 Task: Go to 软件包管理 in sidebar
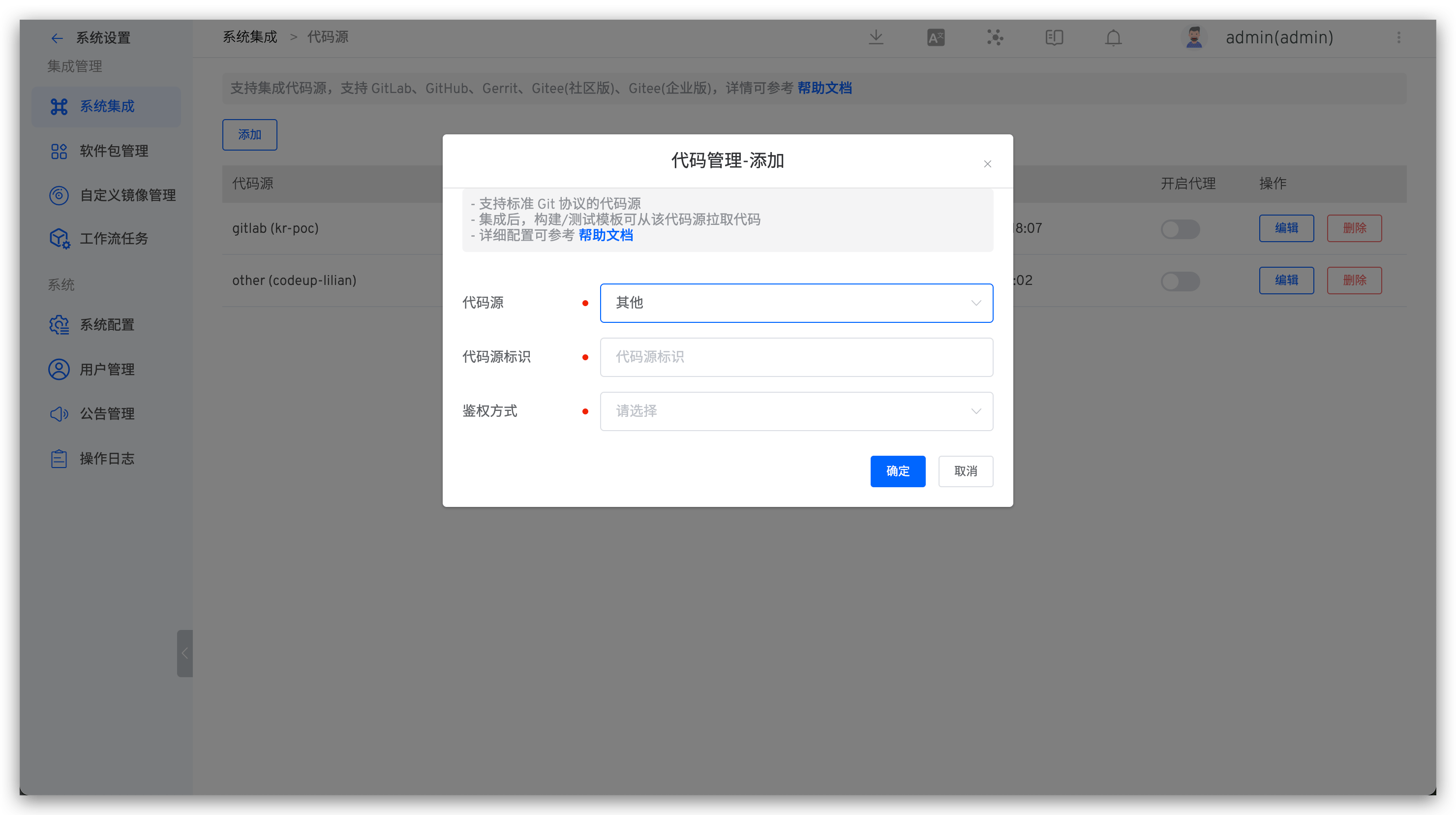pos(113,151)
